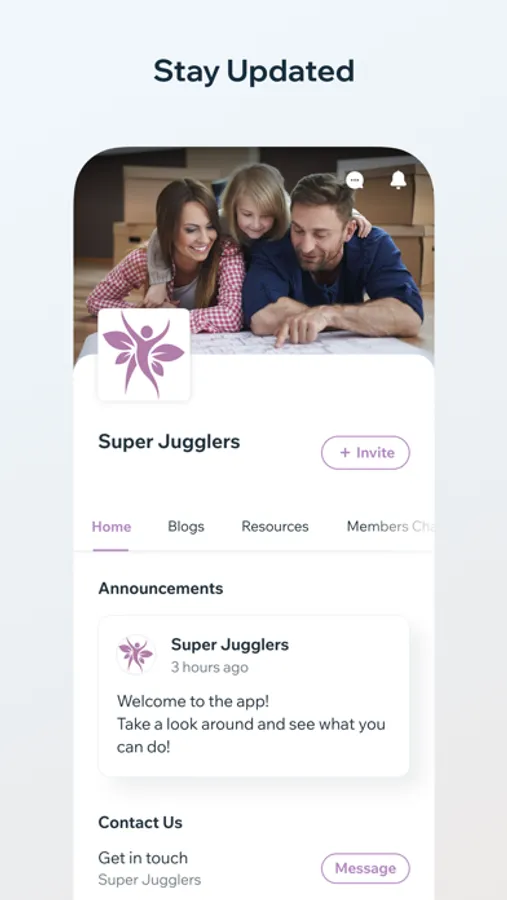Screen dimensions: 507x900
Task: Open the Resources tab
Action: click(275, 526)
